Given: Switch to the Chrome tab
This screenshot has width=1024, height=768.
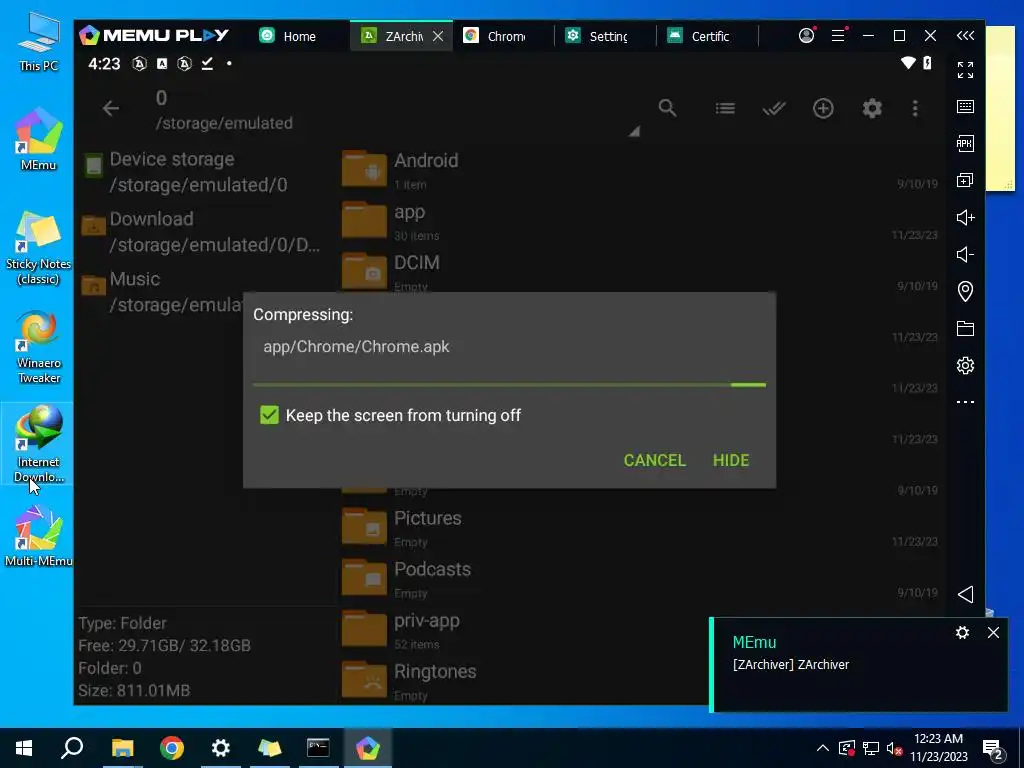Looking at the screenshot, I should pyautogui.click(x=494, y=36).
